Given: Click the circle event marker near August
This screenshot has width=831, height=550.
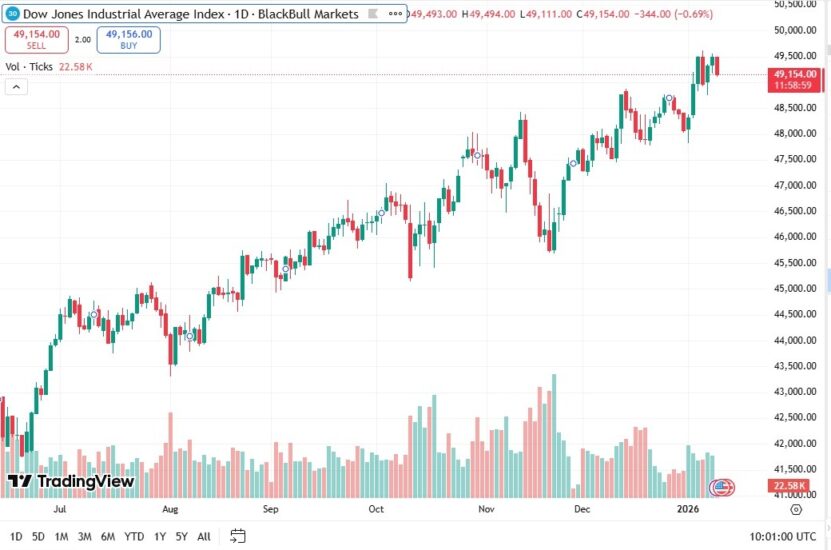Looking at the screenshot, I should click(190, 336).
